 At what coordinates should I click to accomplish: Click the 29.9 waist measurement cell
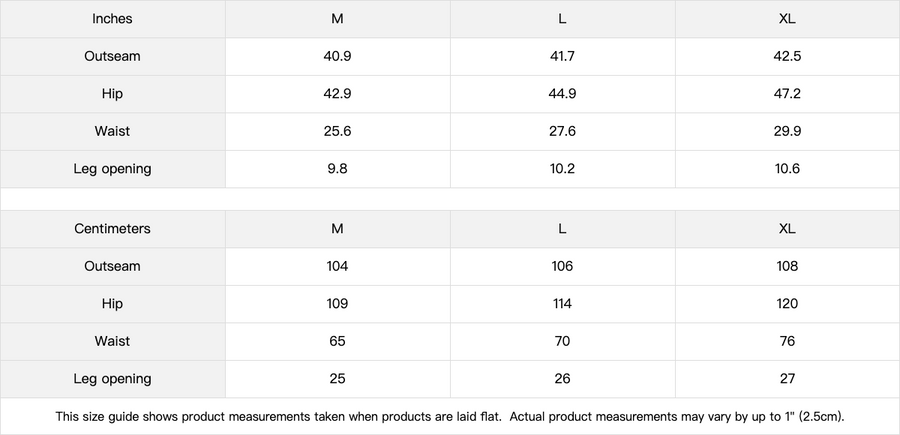point(787,132)
